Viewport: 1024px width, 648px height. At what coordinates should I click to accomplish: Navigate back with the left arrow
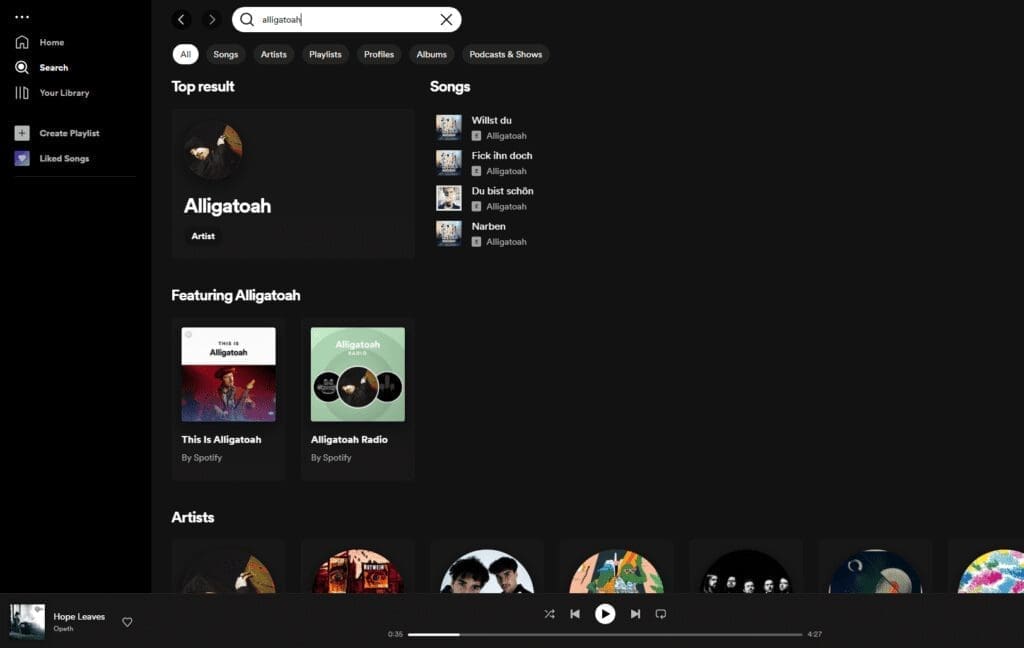click(182, 20)
